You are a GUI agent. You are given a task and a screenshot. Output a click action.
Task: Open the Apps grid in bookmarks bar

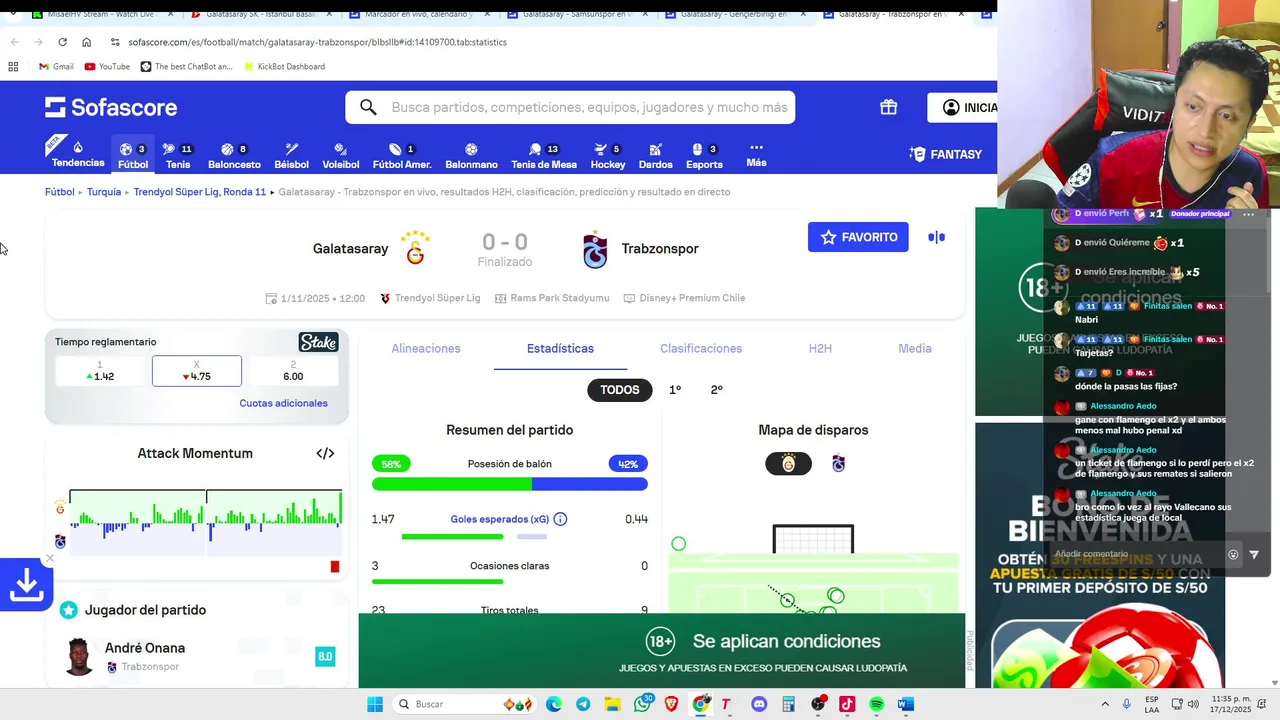[x=13, y=67]
